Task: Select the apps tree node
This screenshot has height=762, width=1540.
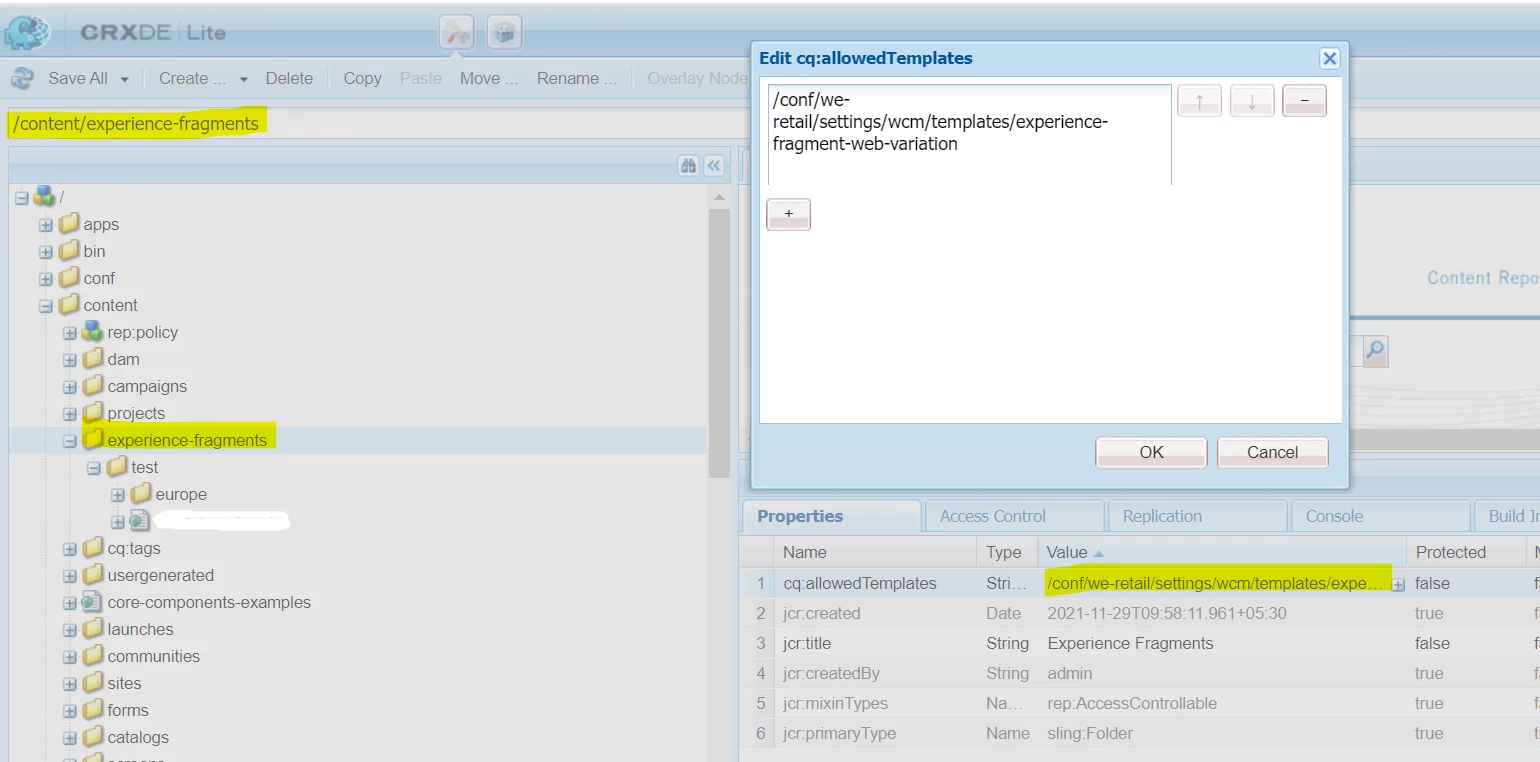Action: pyautogui.click(x=101, y=224)
